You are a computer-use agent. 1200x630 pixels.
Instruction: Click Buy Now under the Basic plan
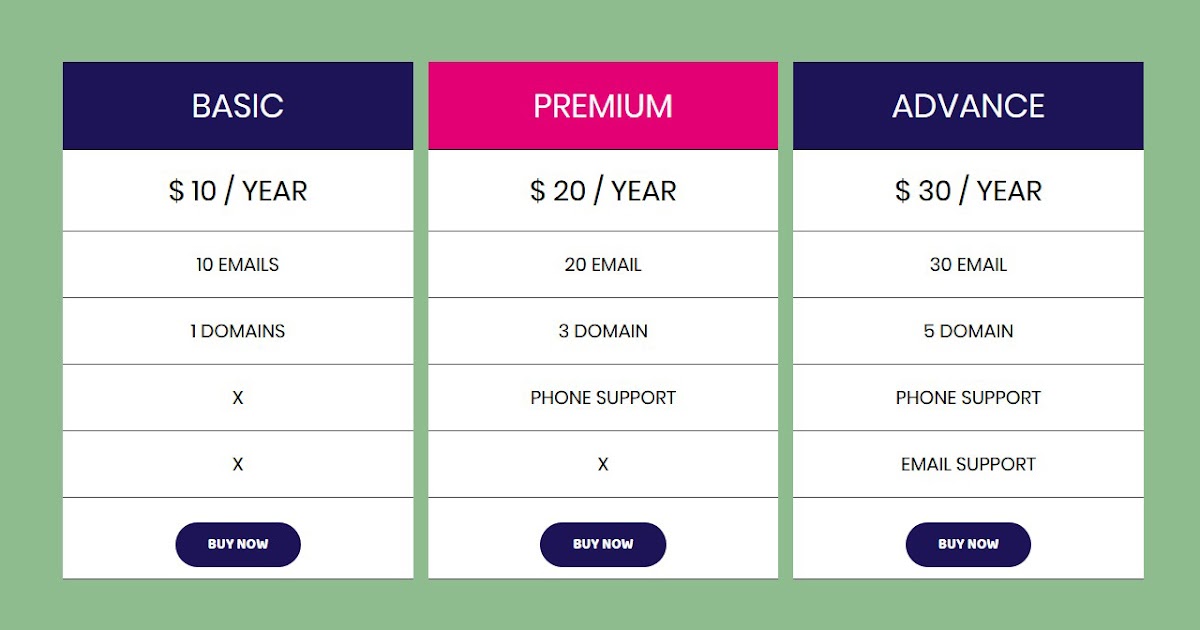point(238,544)
